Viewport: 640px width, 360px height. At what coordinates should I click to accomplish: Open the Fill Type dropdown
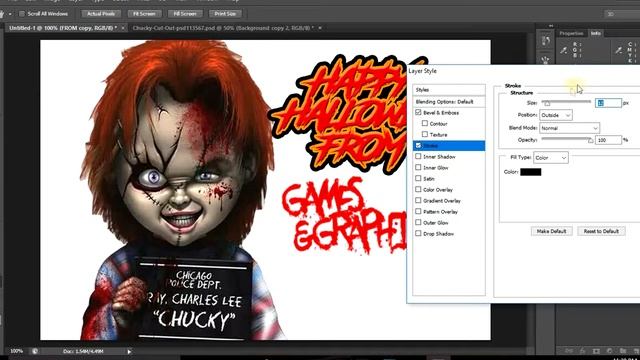[x=551, y=158]
